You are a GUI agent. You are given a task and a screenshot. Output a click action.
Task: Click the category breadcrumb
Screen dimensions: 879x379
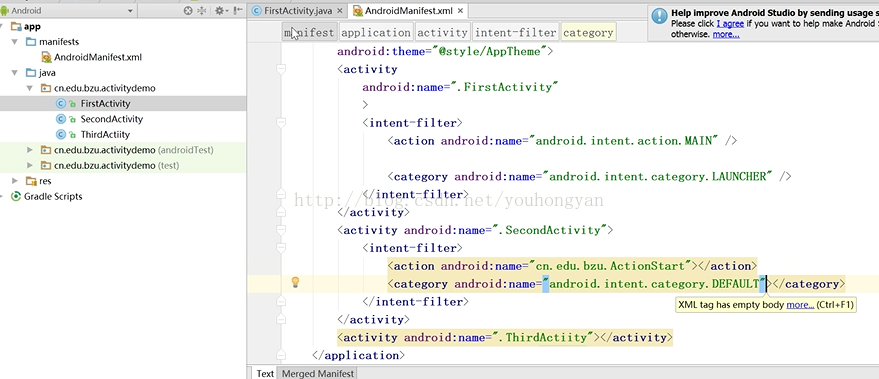coord(588,33)
